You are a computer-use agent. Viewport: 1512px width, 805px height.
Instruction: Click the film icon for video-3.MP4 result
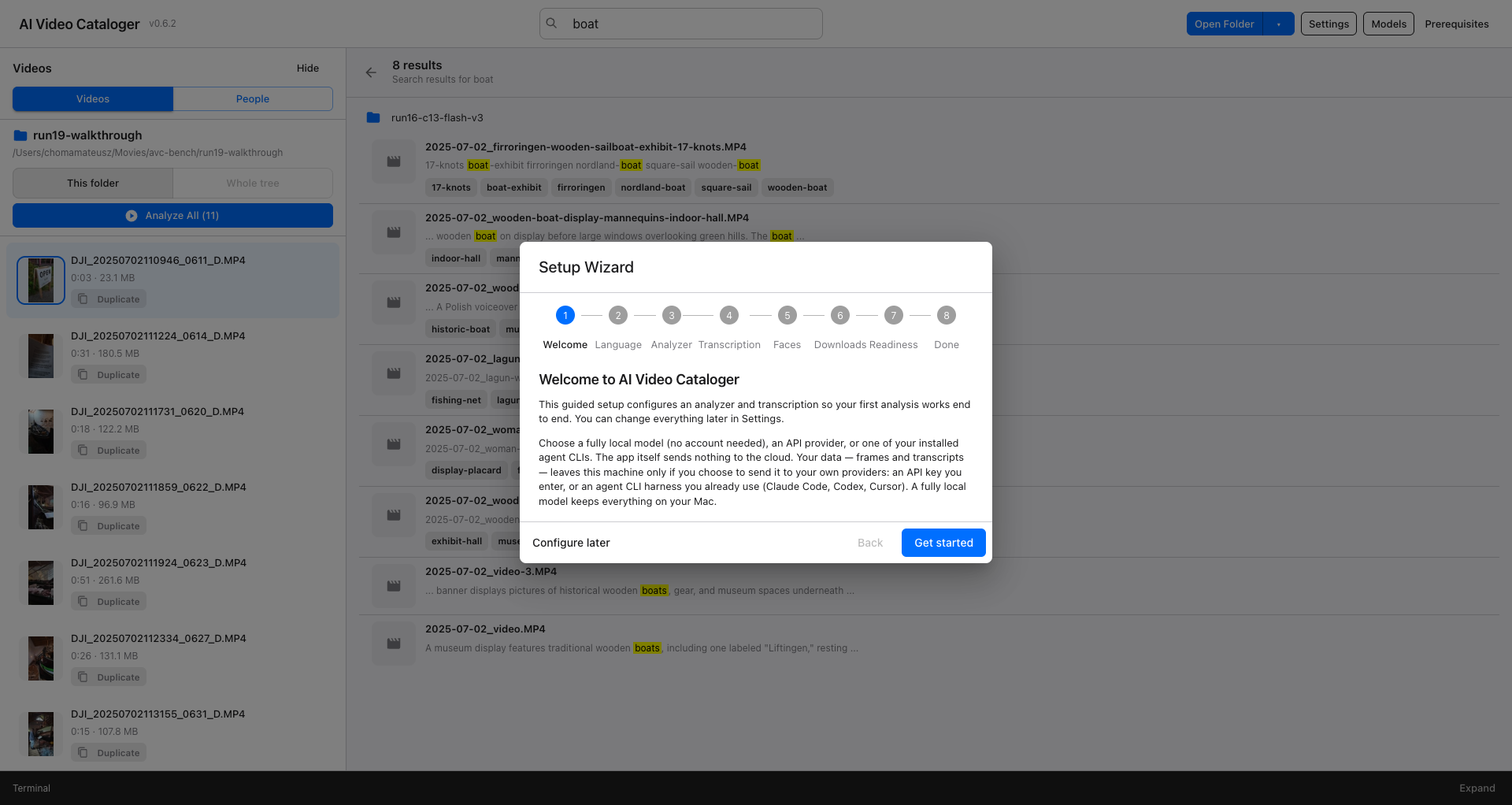394,586
